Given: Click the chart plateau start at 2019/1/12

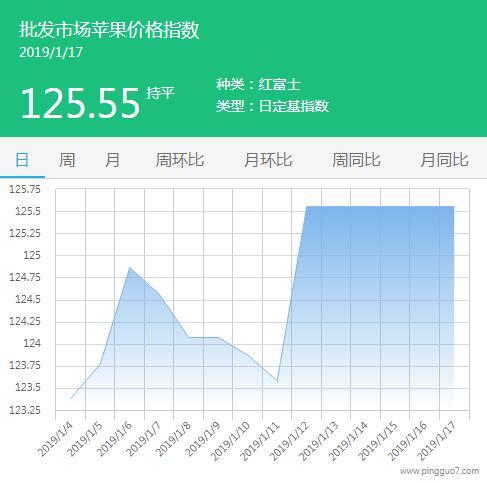Looking at the screenshot, I should (x=306, y=207).
